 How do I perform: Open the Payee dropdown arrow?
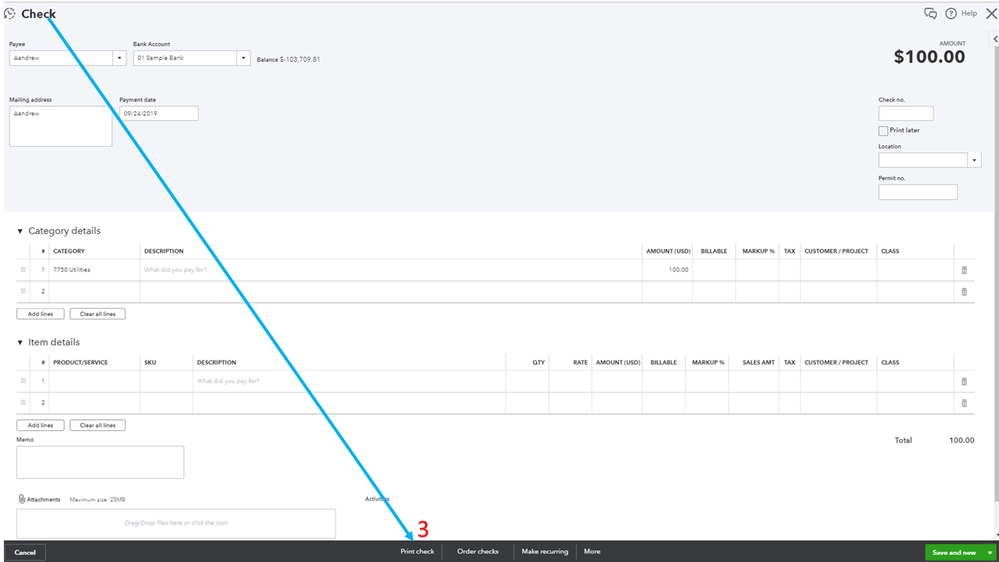coord(119,58)
